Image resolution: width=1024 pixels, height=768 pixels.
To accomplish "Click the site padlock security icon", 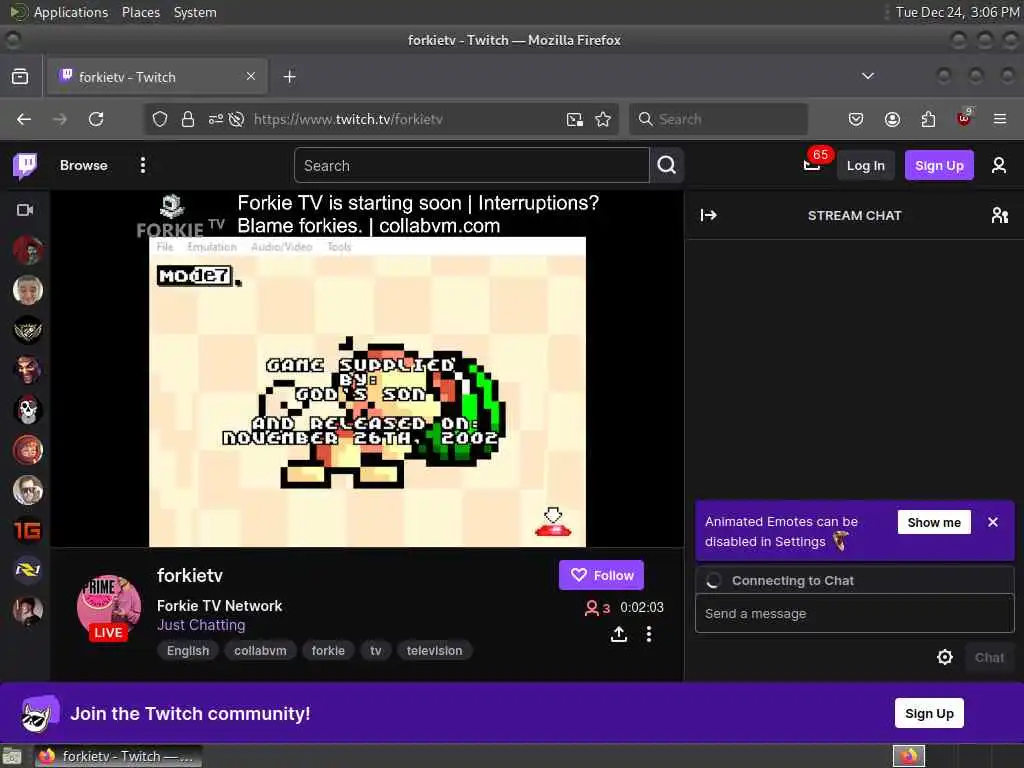I will click(188, 119).
